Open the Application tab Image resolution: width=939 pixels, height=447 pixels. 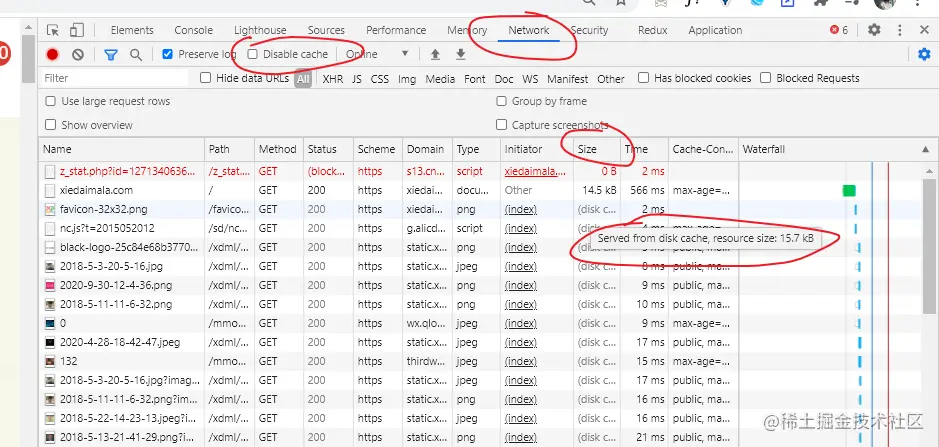pyautogui.click(x=715, y=30)
